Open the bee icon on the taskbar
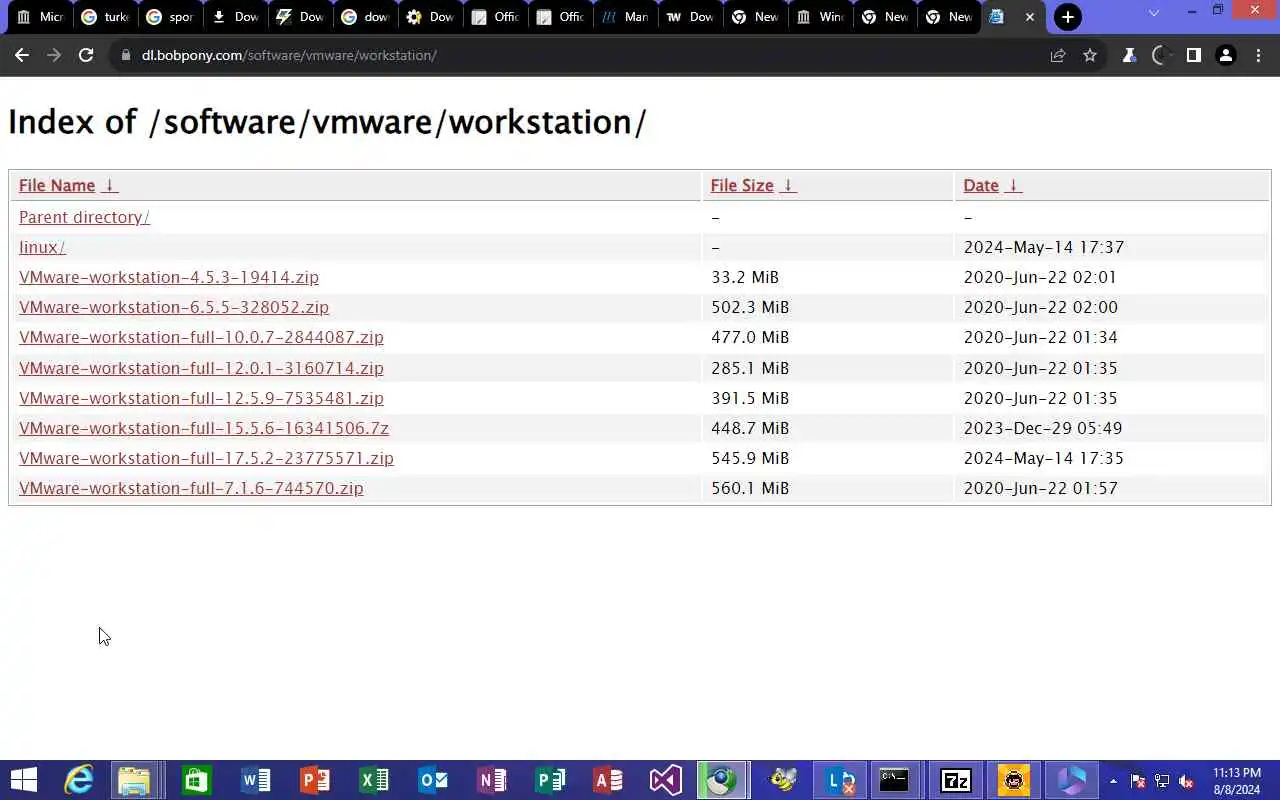This screenshot has width=1280, height=800. pos(782,780)
